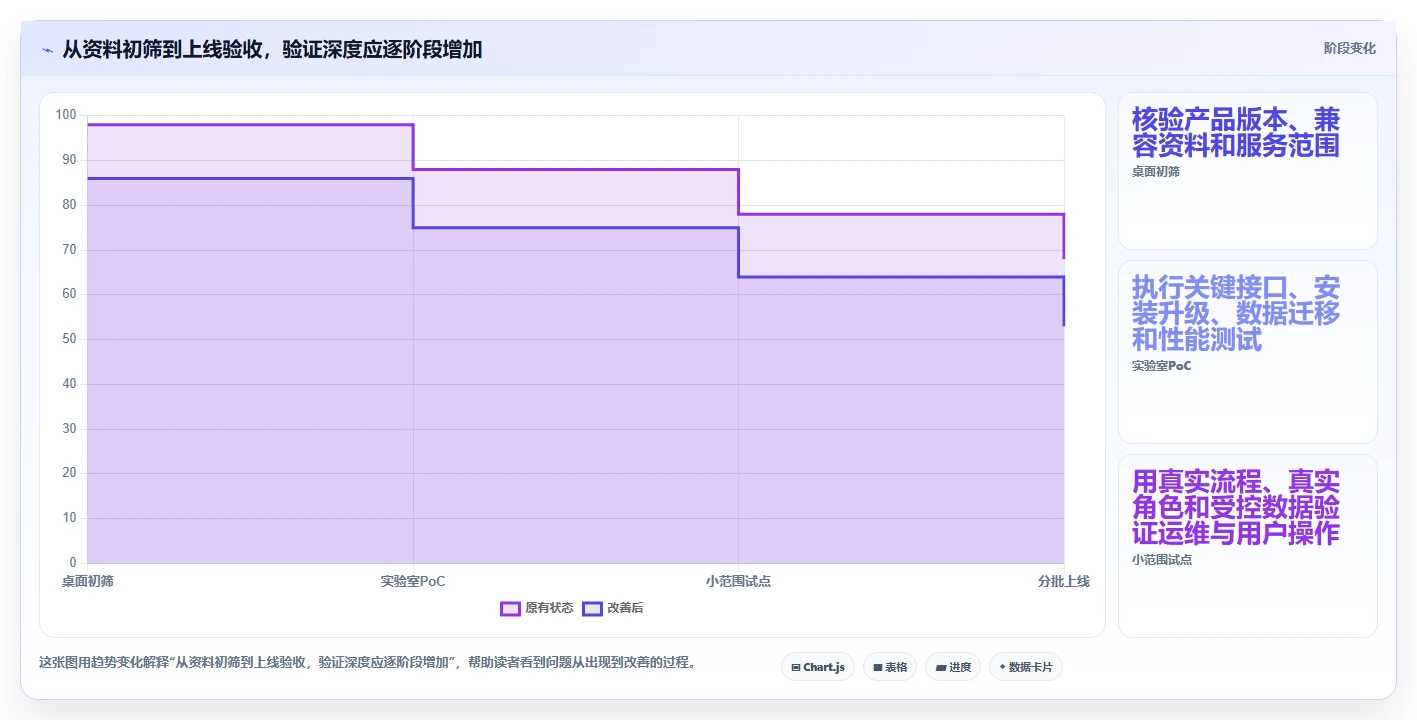Click the chart title heading text
The image size is (1417, 720).
coord(272,49)
